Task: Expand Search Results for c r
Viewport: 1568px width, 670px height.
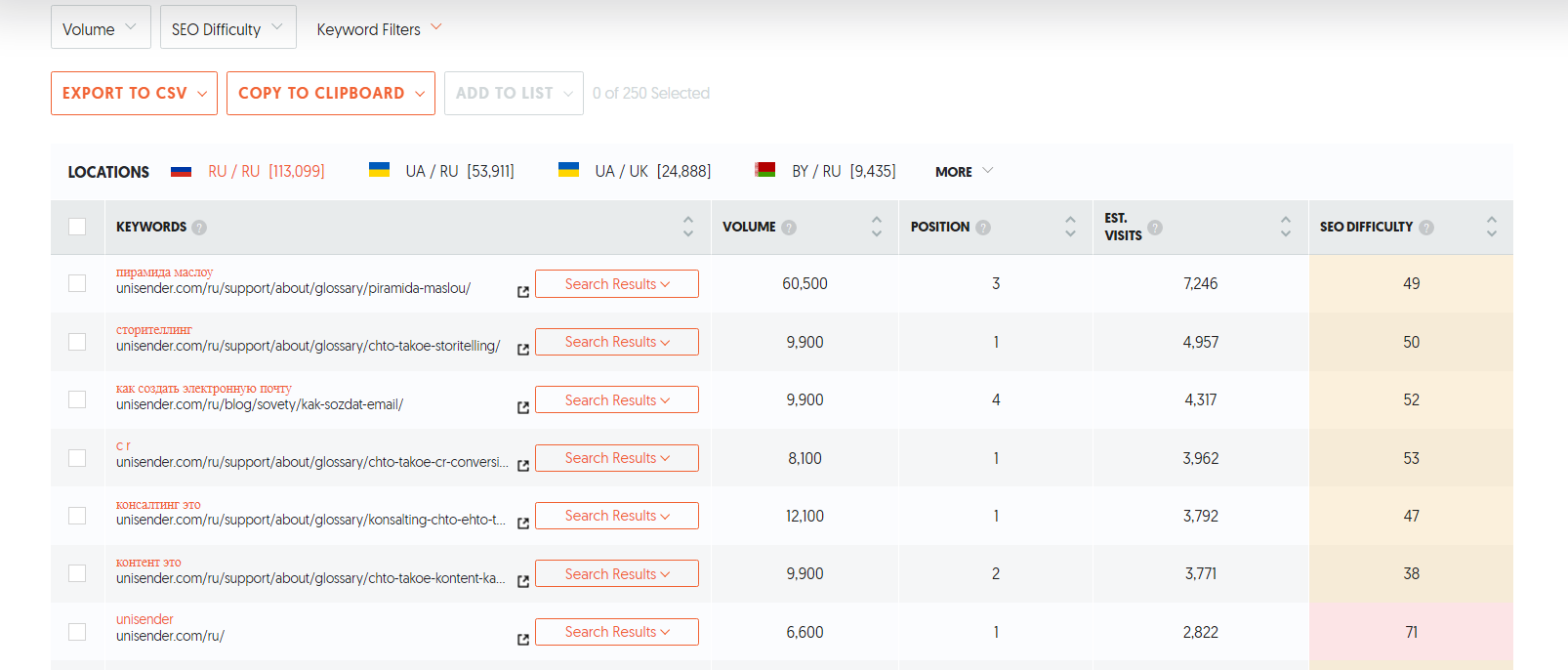Action: pyautogui.click(x=617, y=458)
